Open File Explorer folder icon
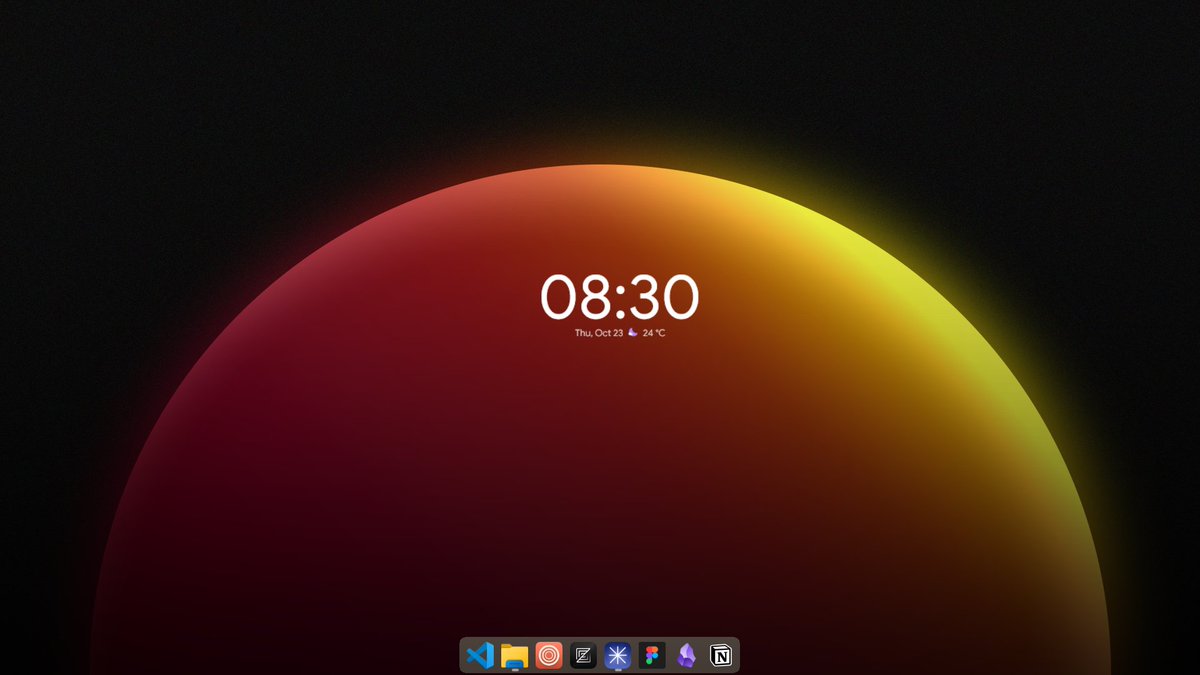Viewport: 1200px width, 675px height. [x=514, y=656]
